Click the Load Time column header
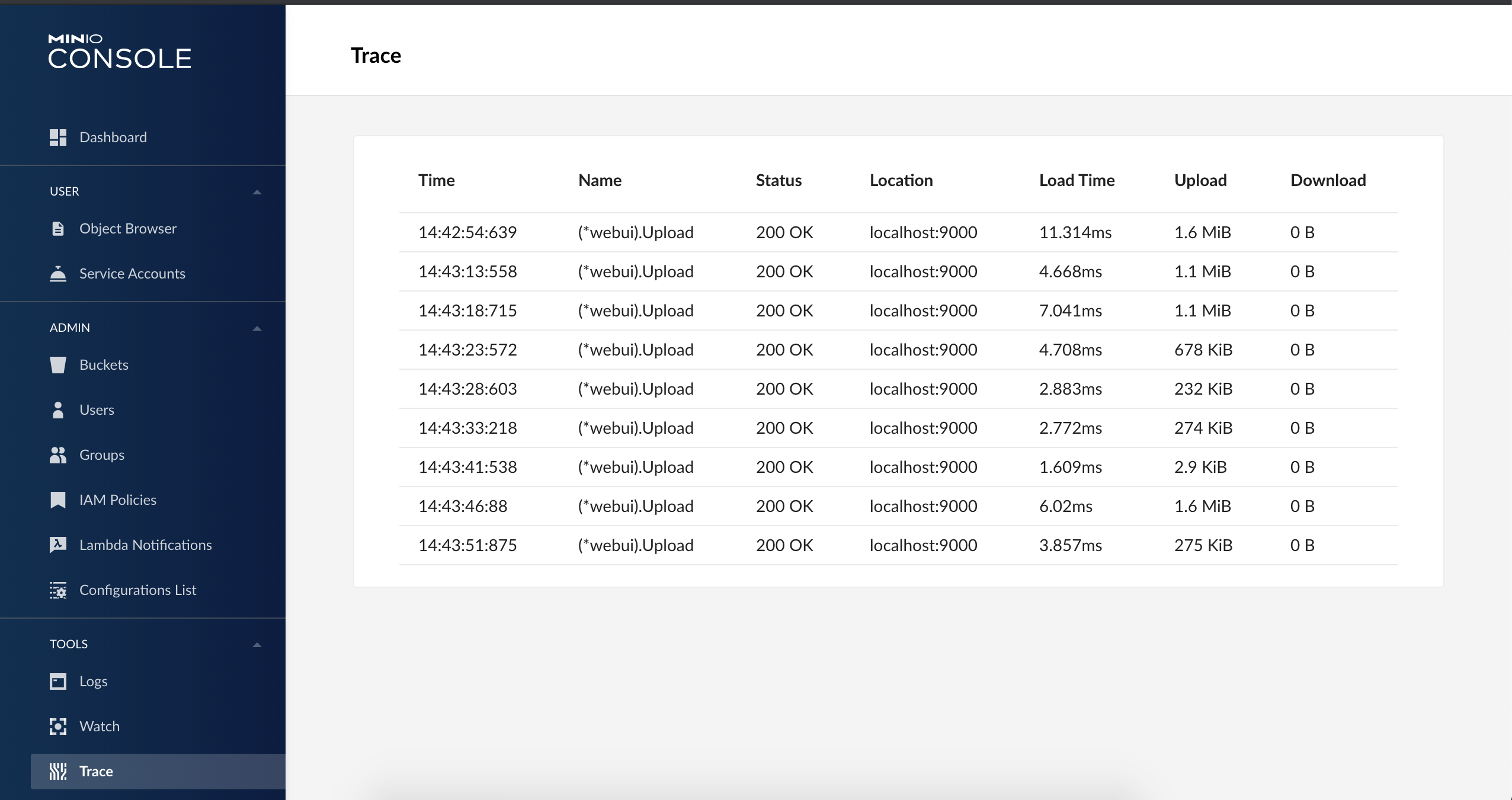The width and height of the screenshot is (1512, 800). [x=1077, y=180]
